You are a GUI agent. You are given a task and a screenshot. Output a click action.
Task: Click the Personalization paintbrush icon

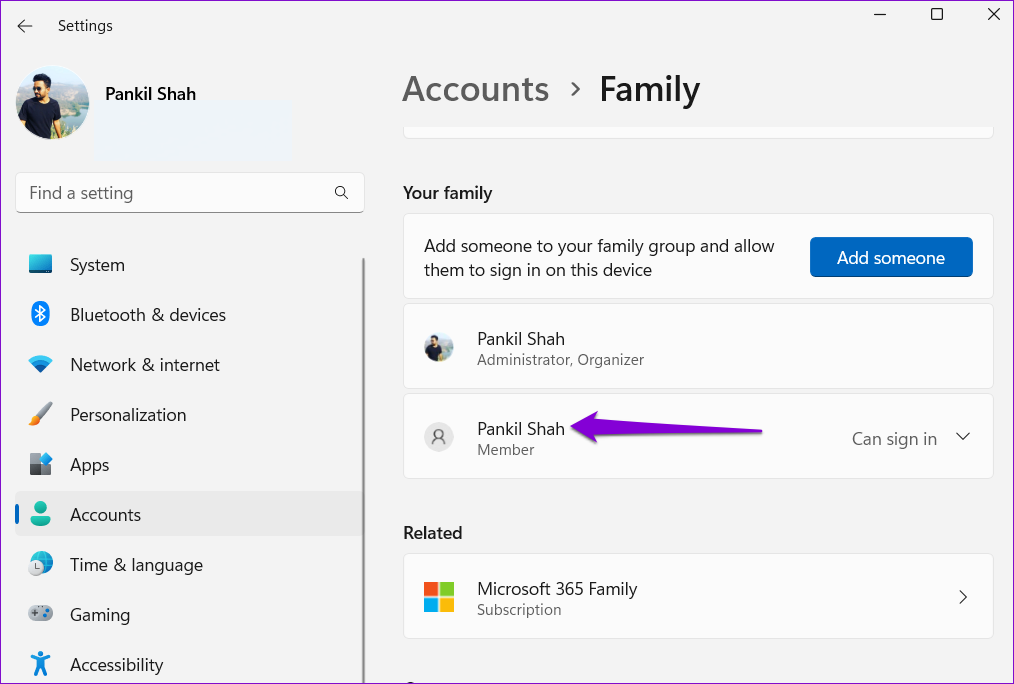(x=40, y=415)
